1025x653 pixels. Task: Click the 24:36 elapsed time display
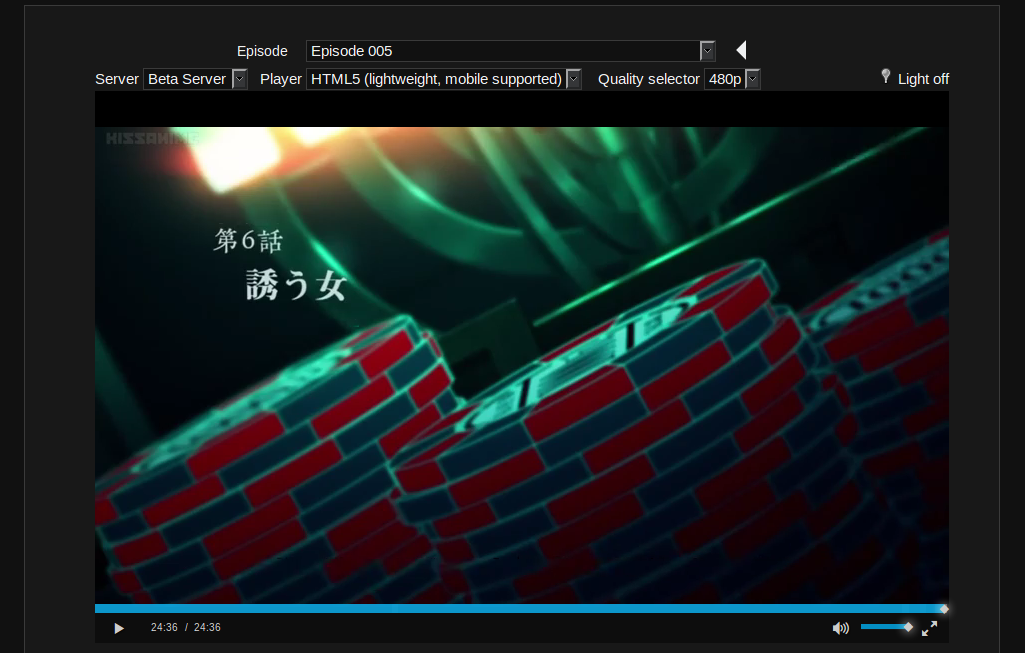(x=164, y=628)
